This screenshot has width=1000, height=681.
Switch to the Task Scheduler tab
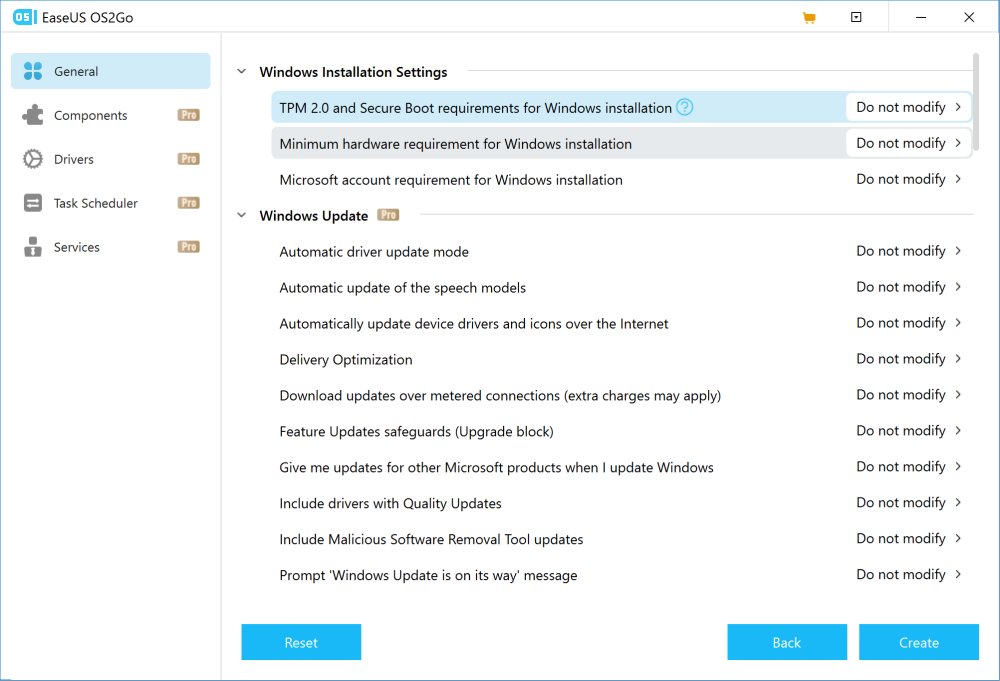tap(96, 203)
